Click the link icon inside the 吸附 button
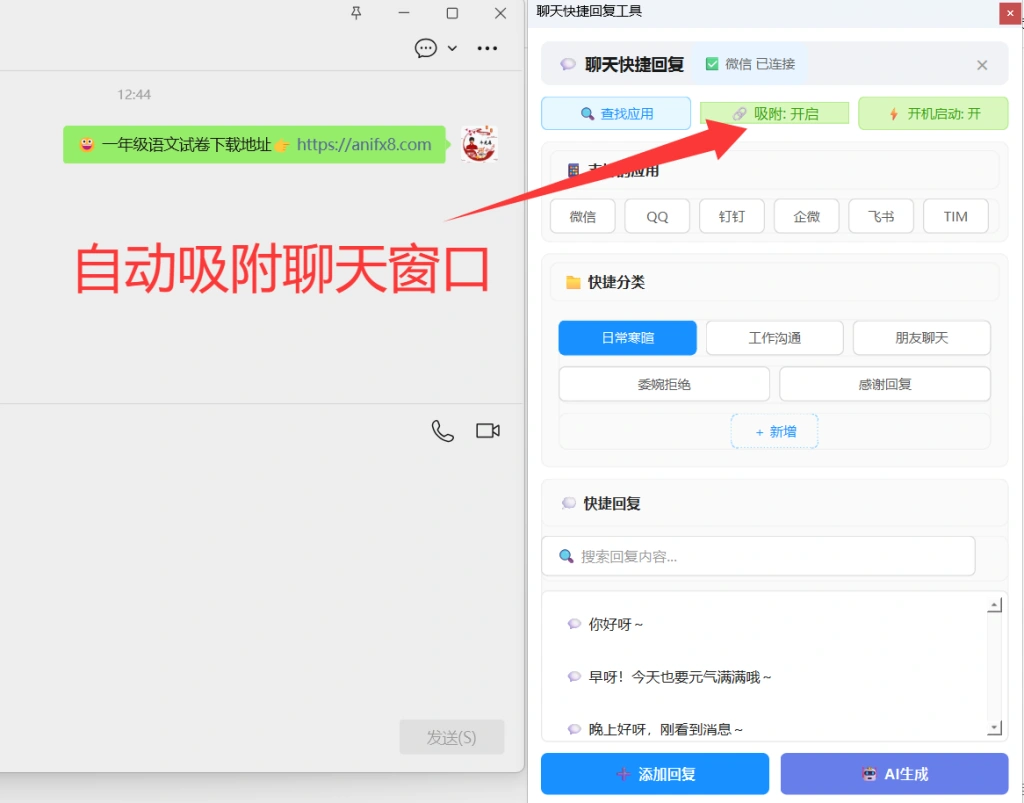 point(737,113)
